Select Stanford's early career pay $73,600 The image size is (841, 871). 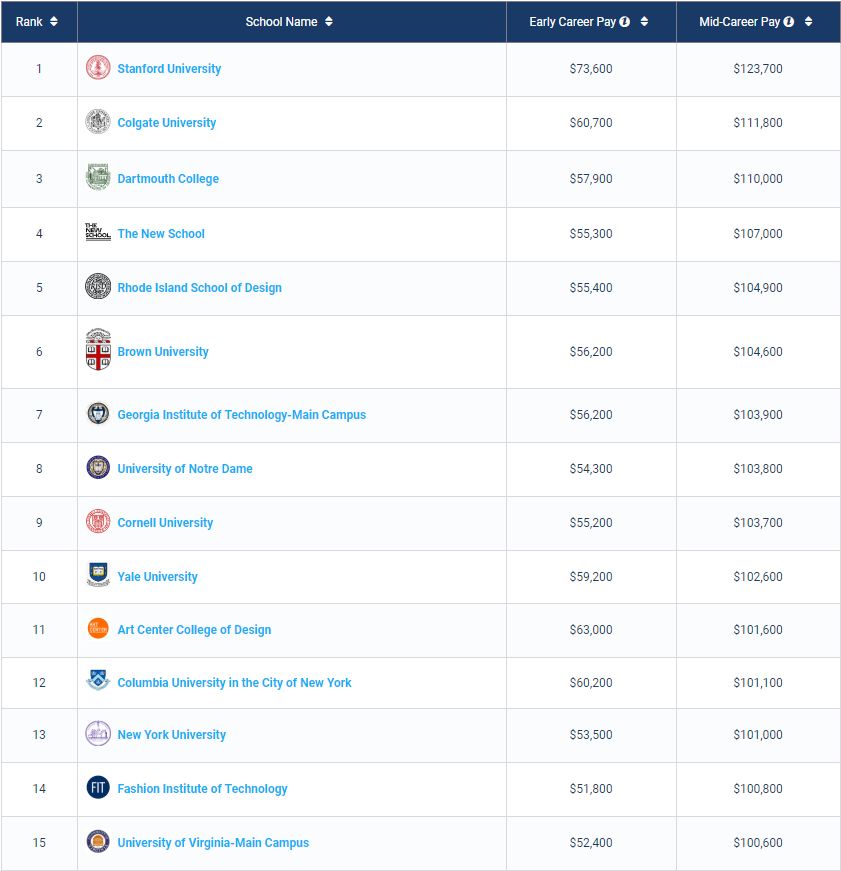591,69
